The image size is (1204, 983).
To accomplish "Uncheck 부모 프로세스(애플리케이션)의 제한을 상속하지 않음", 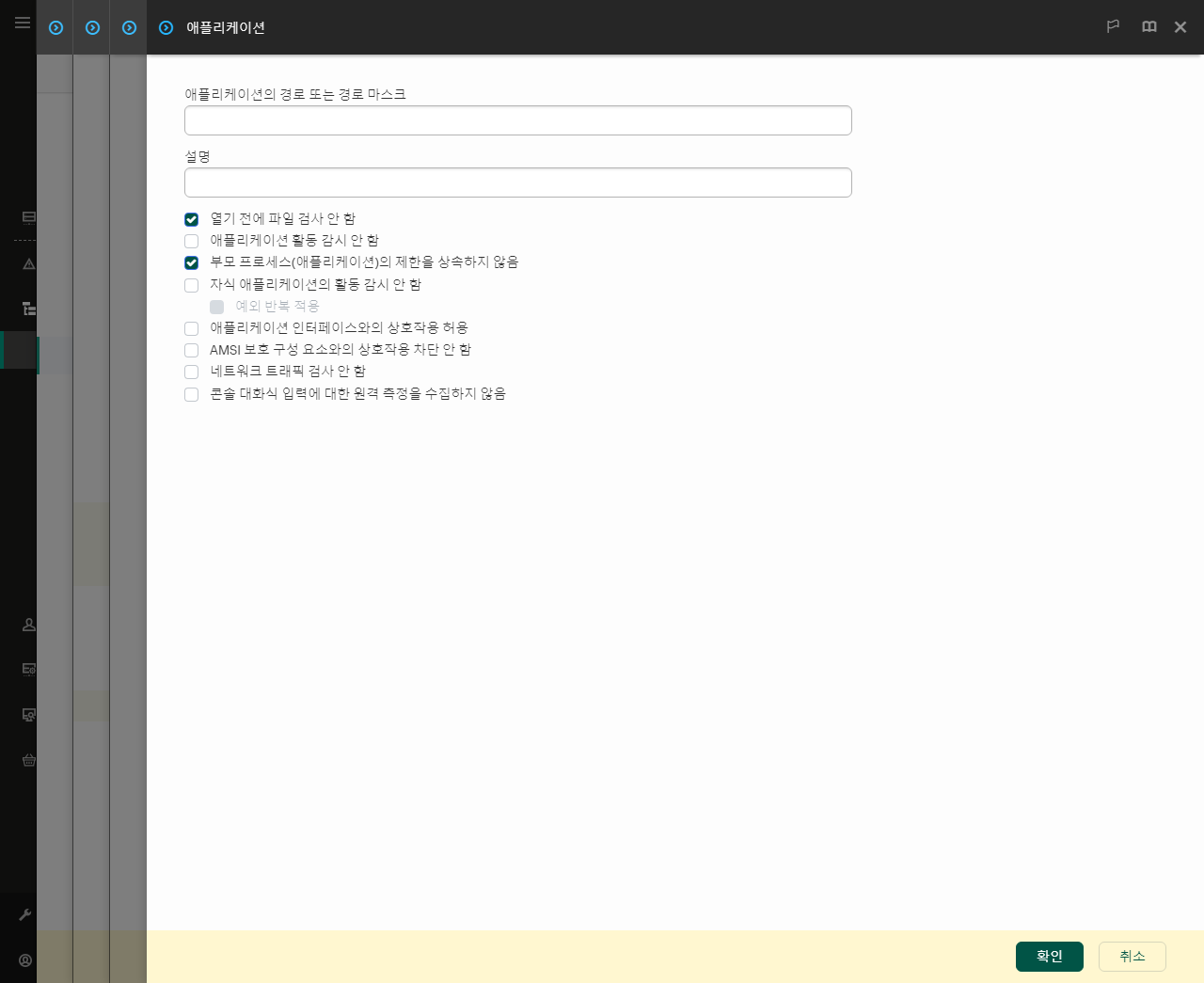I will [191, 262].
